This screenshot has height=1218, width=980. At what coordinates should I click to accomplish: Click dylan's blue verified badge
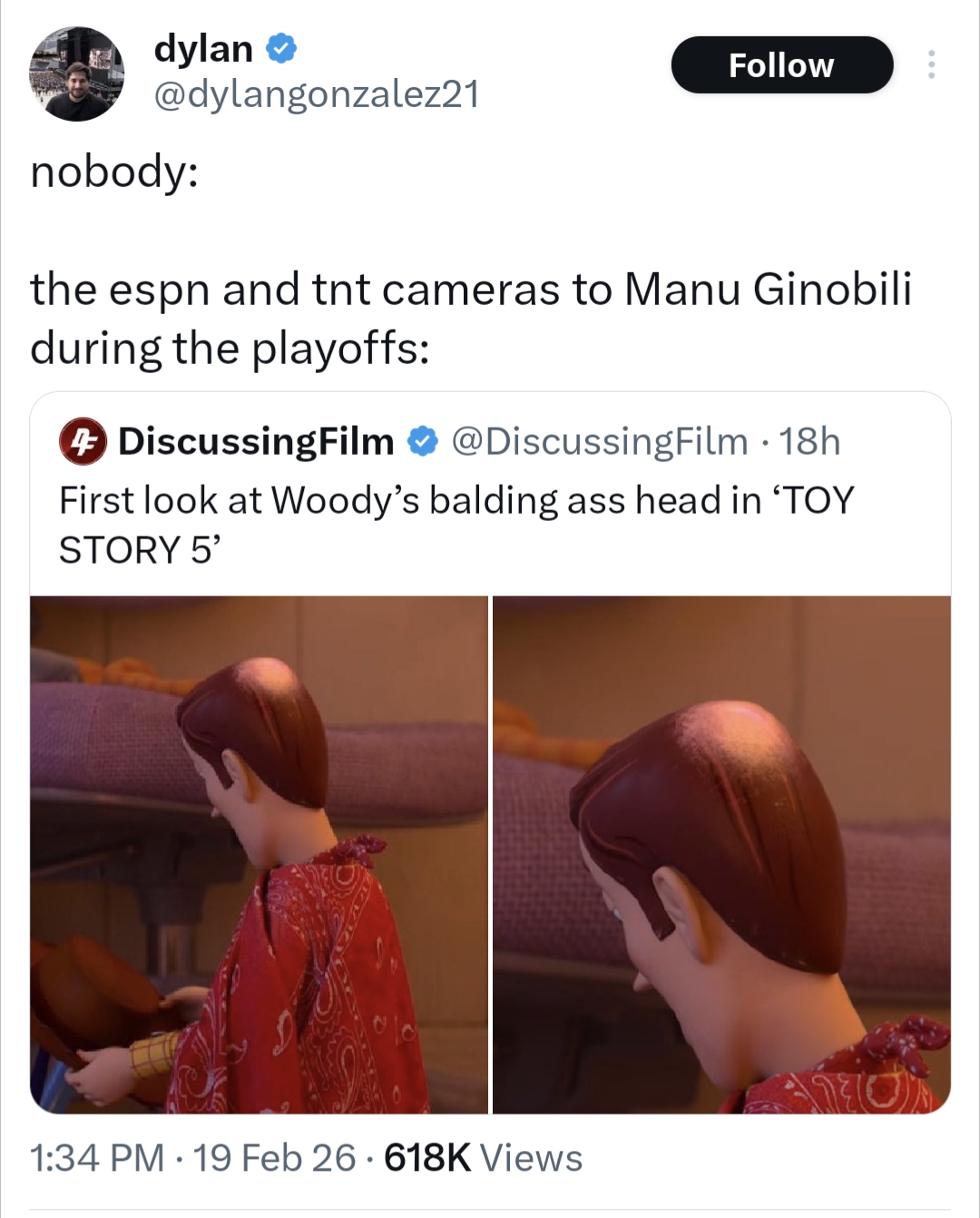point(281,49)
